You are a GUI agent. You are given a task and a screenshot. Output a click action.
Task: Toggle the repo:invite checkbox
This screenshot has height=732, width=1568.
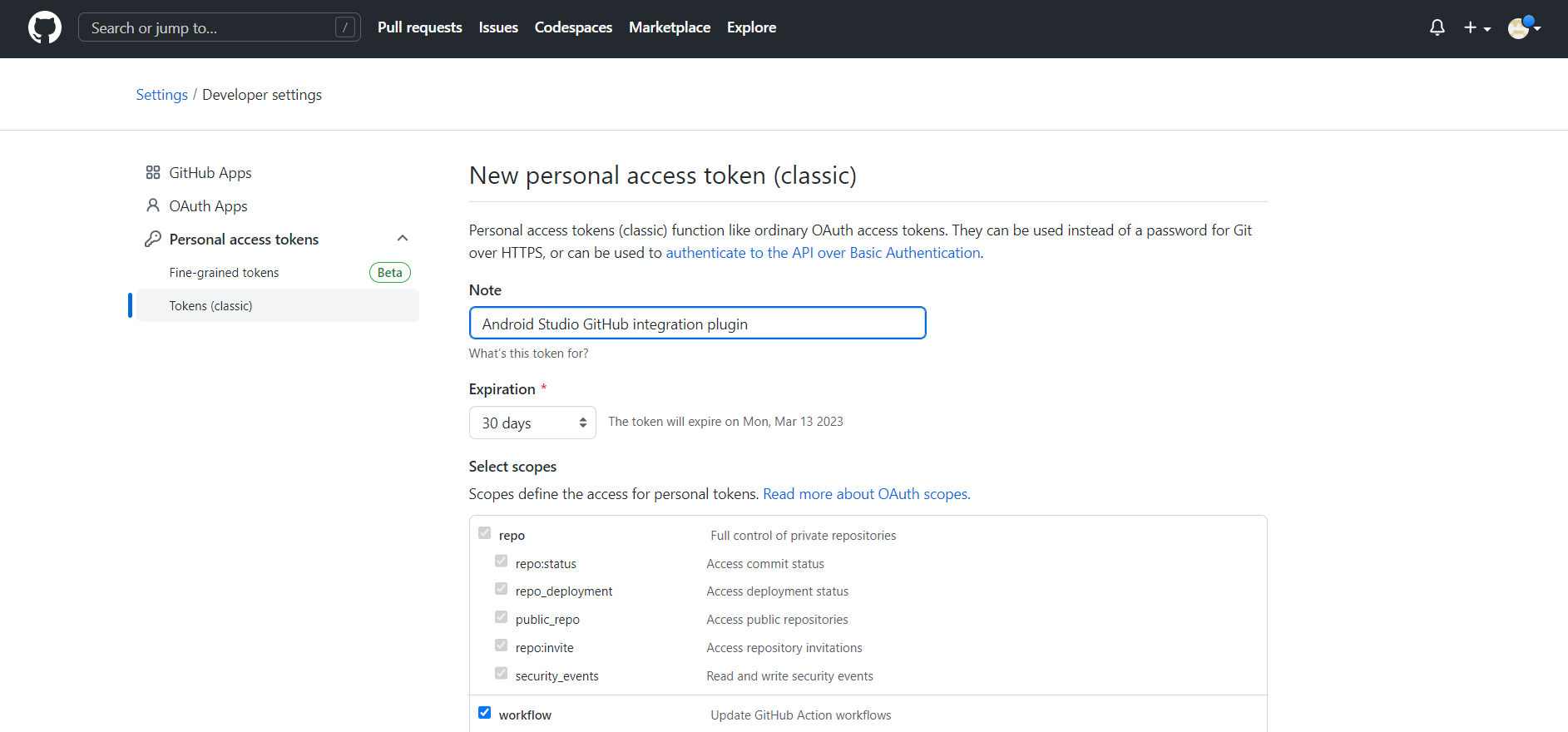[501, 645]
